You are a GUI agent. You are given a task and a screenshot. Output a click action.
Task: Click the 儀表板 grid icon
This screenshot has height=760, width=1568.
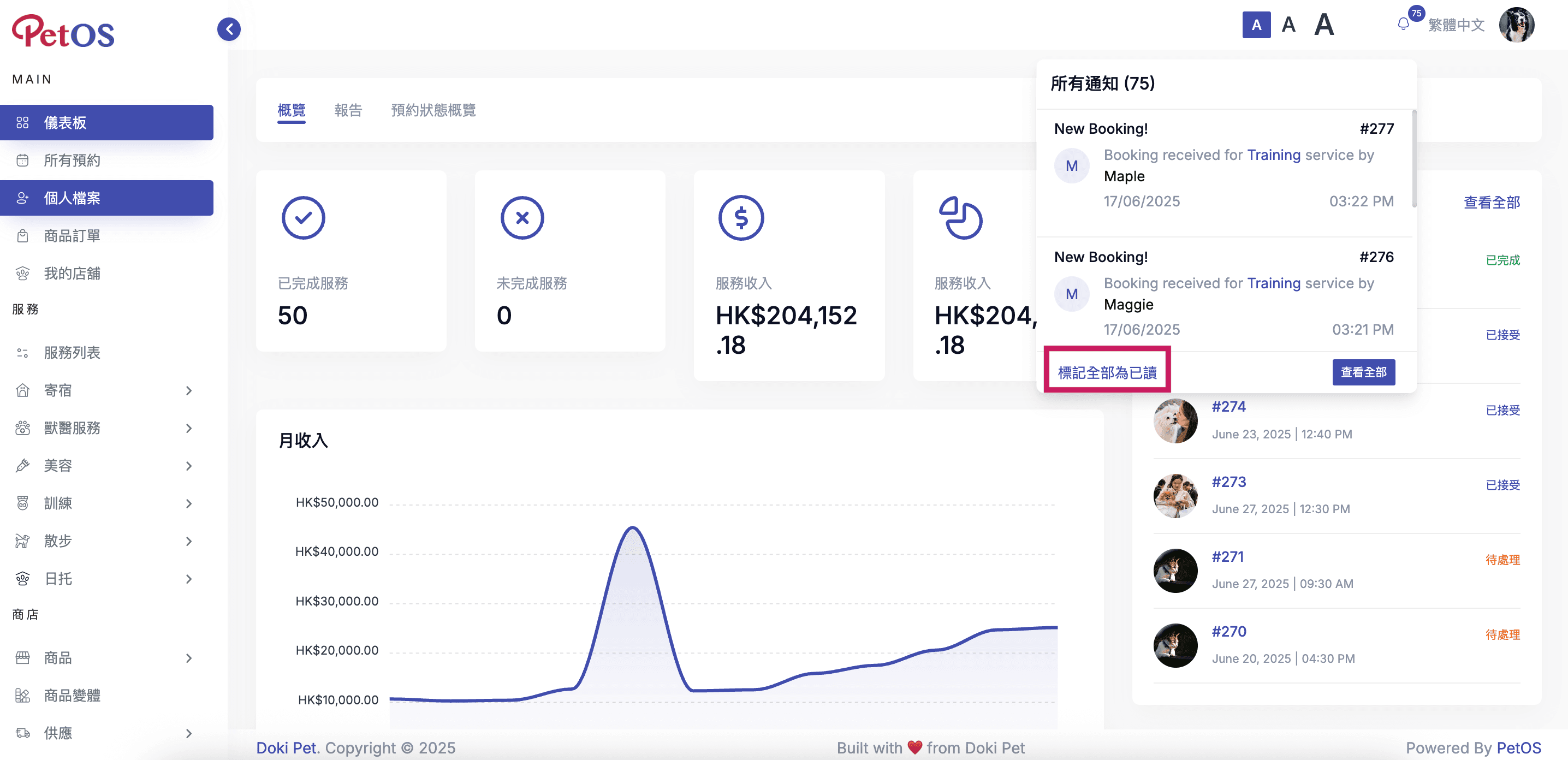[22, 122]
